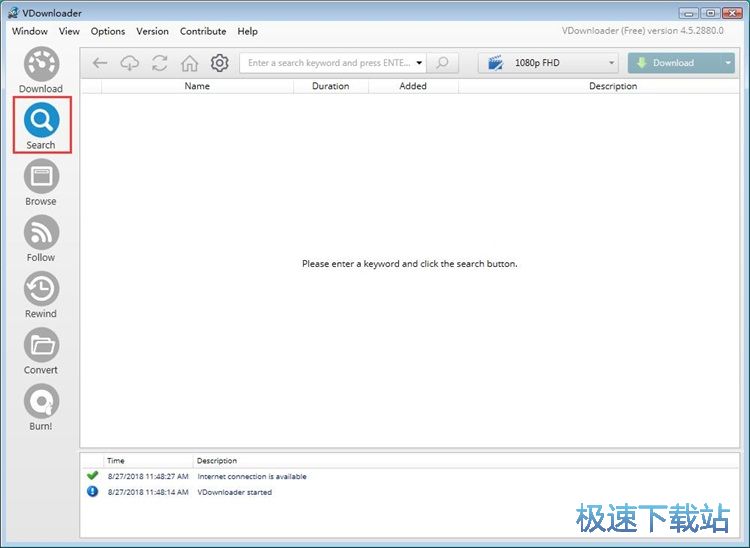This screenshot has height=548, width=750.
Task: Minimize the VDownloader window
Action: [689, 13]
